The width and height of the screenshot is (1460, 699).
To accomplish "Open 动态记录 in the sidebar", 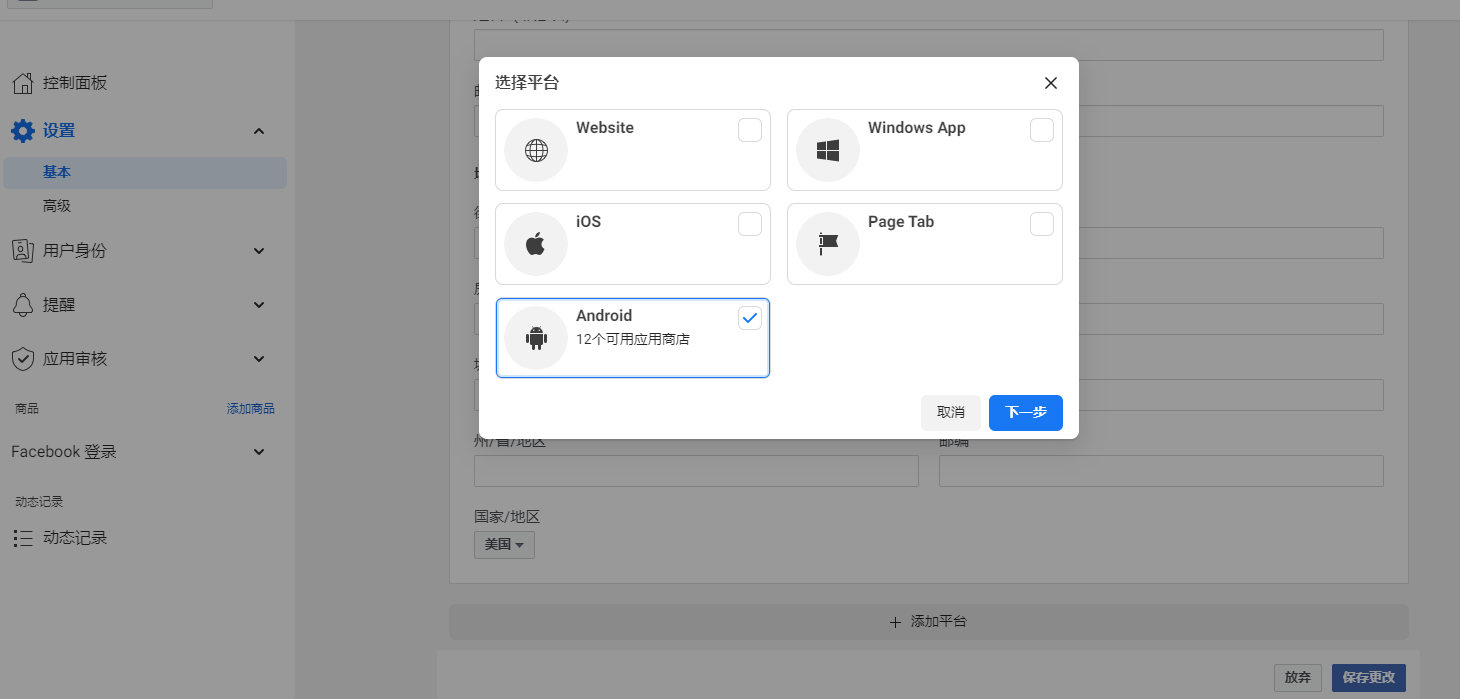I will (x=75, y=538).
